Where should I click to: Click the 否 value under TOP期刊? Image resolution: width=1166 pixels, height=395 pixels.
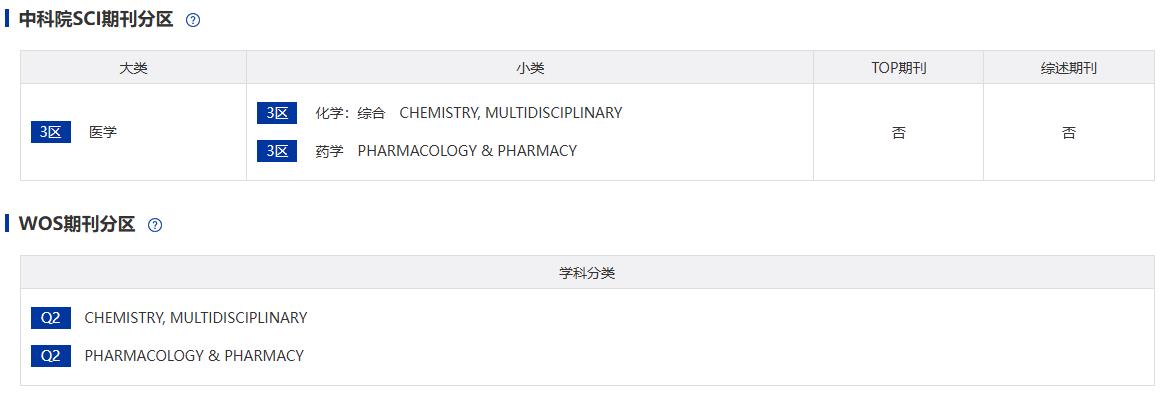click(898, 133)
